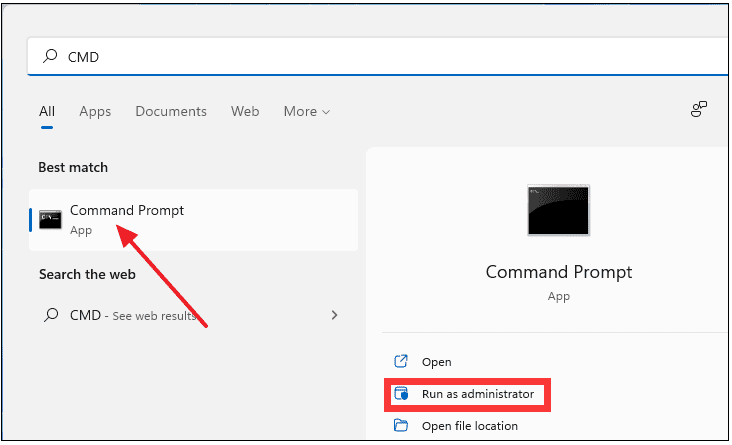Switch to the Web tab
This screenshot has height=445, width=732.
pyautogui.click(x=245, y=111)
